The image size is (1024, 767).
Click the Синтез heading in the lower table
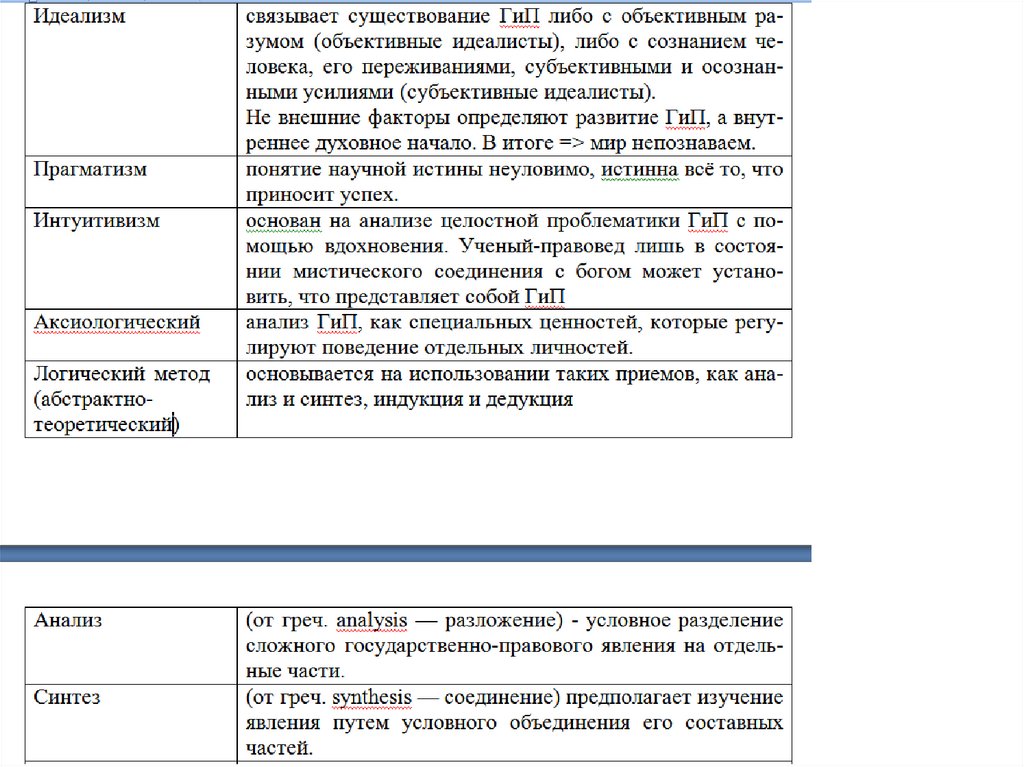(x=67, y=697)
